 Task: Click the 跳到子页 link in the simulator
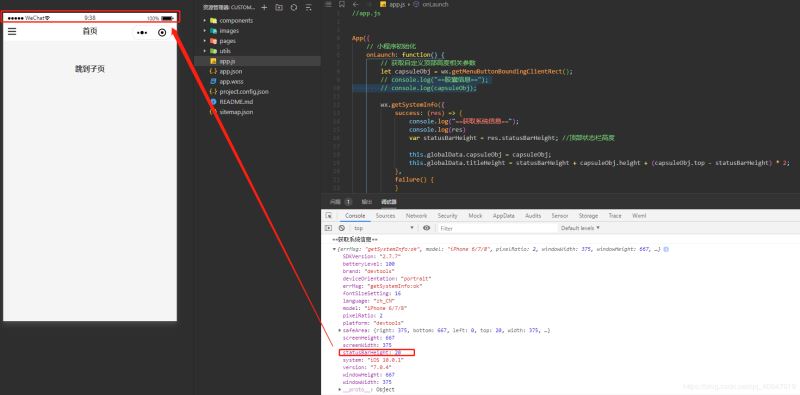(x=90, y=69)
